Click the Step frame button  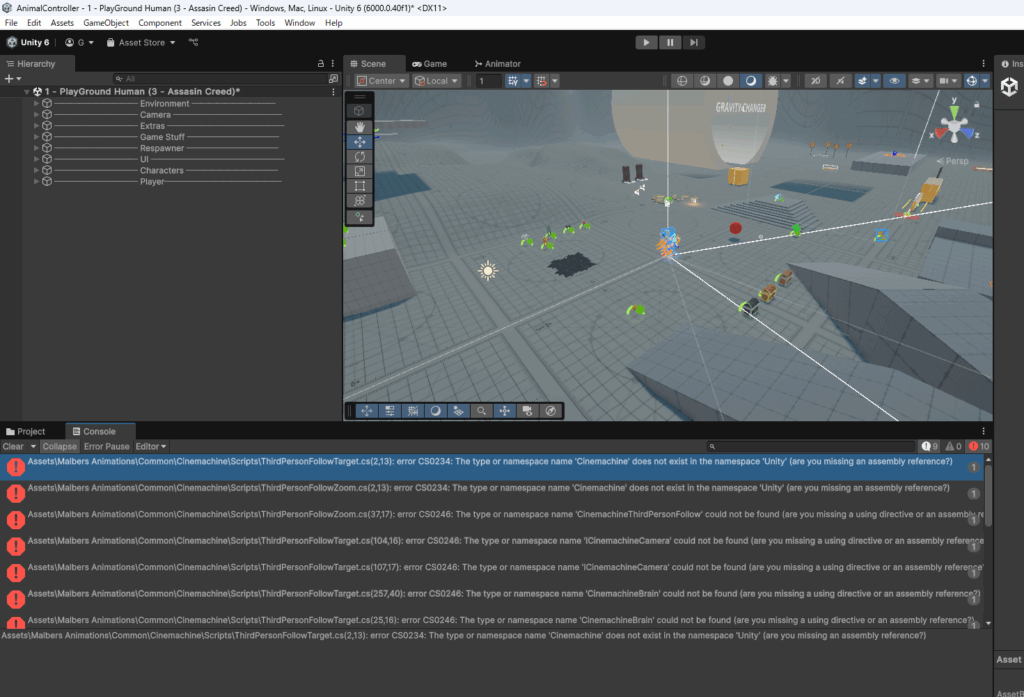click(694, 42)
